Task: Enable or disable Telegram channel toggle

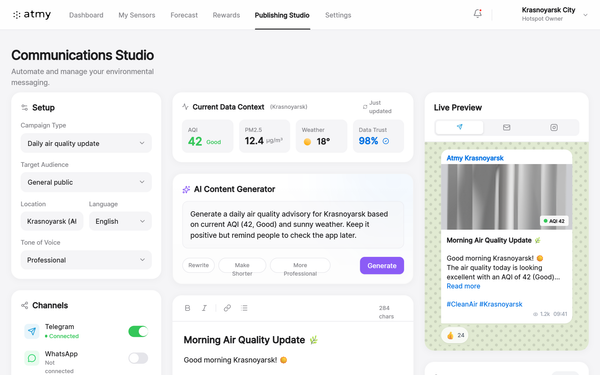Action: [x=138, y=331]
